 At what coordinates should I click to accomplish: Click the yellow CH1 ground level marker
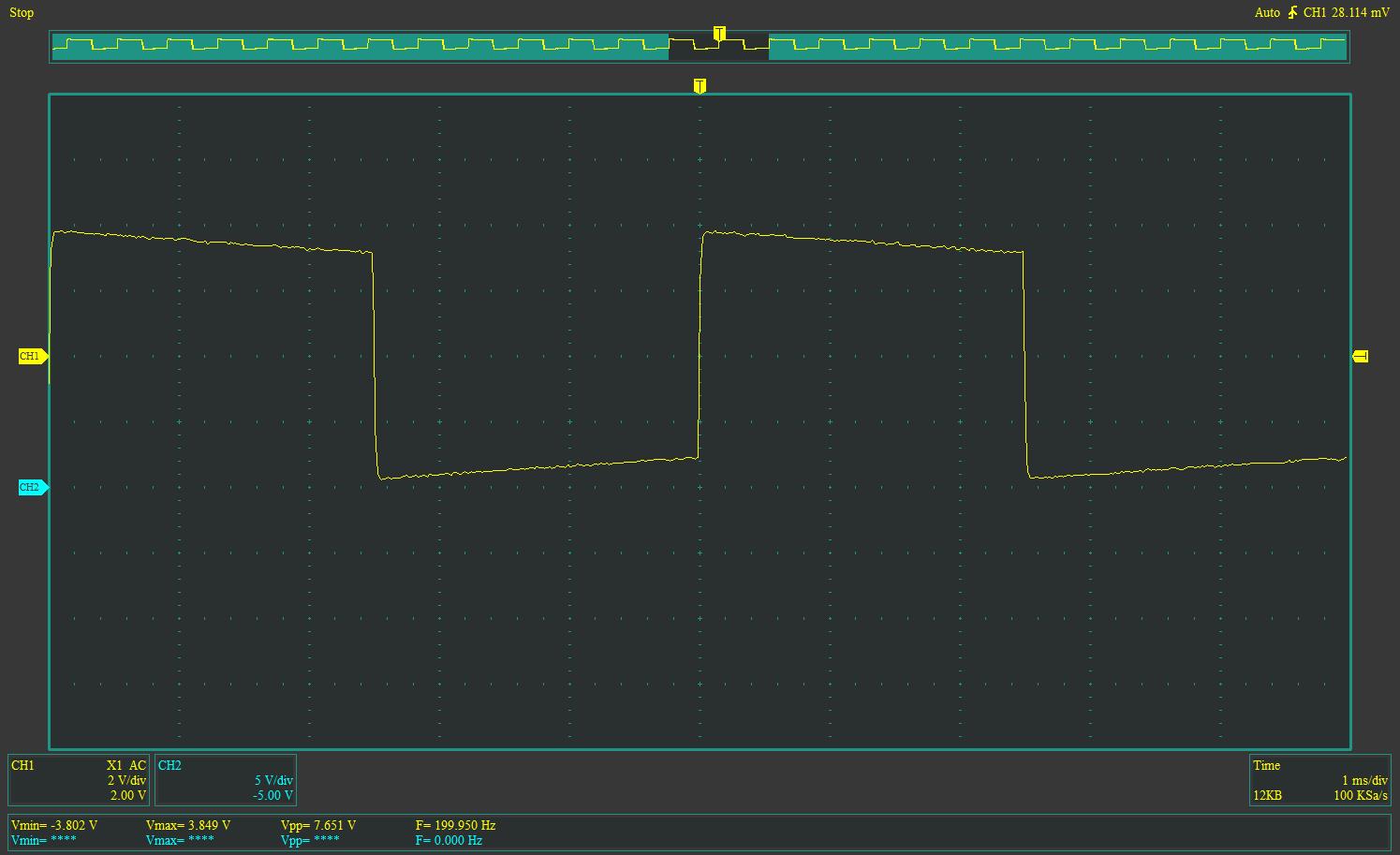click(33, 356)
